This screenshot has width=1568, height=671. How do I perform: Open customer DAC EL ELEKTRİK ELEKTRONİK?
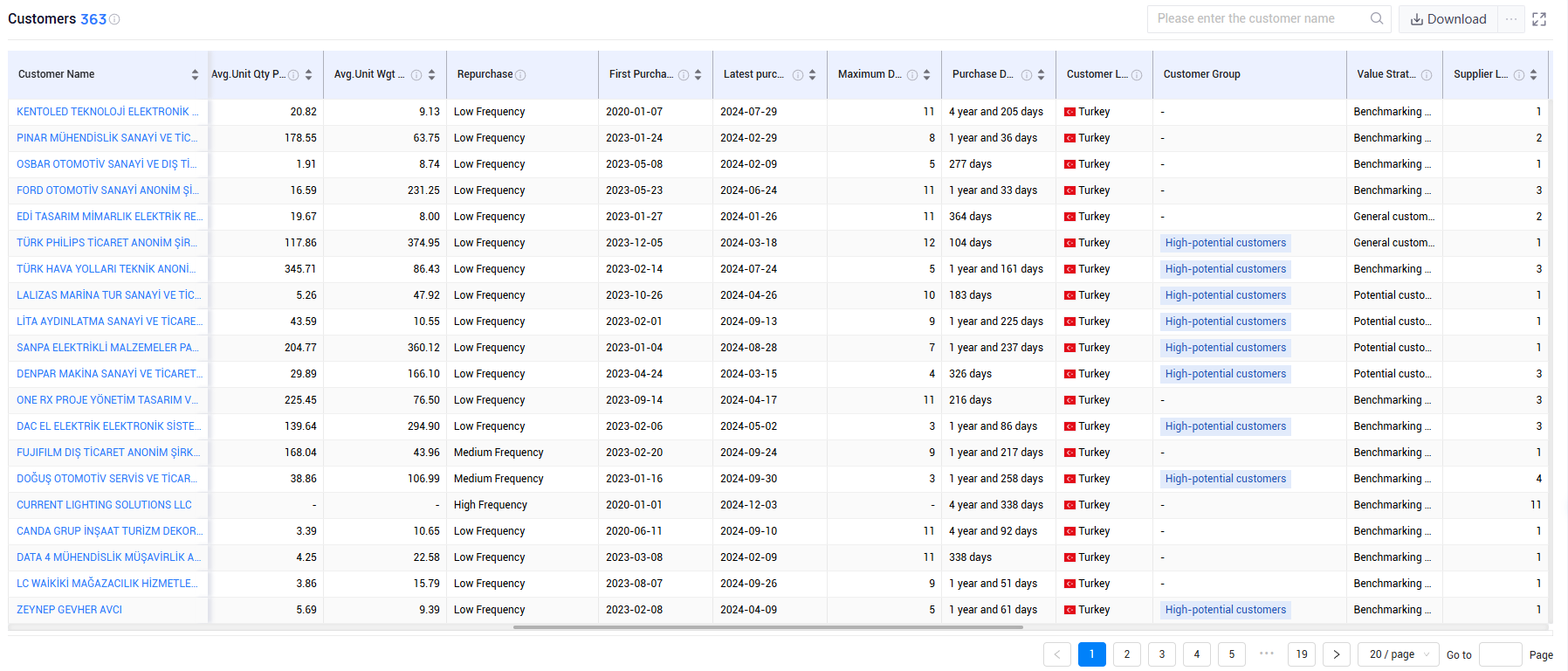point(108,426)
